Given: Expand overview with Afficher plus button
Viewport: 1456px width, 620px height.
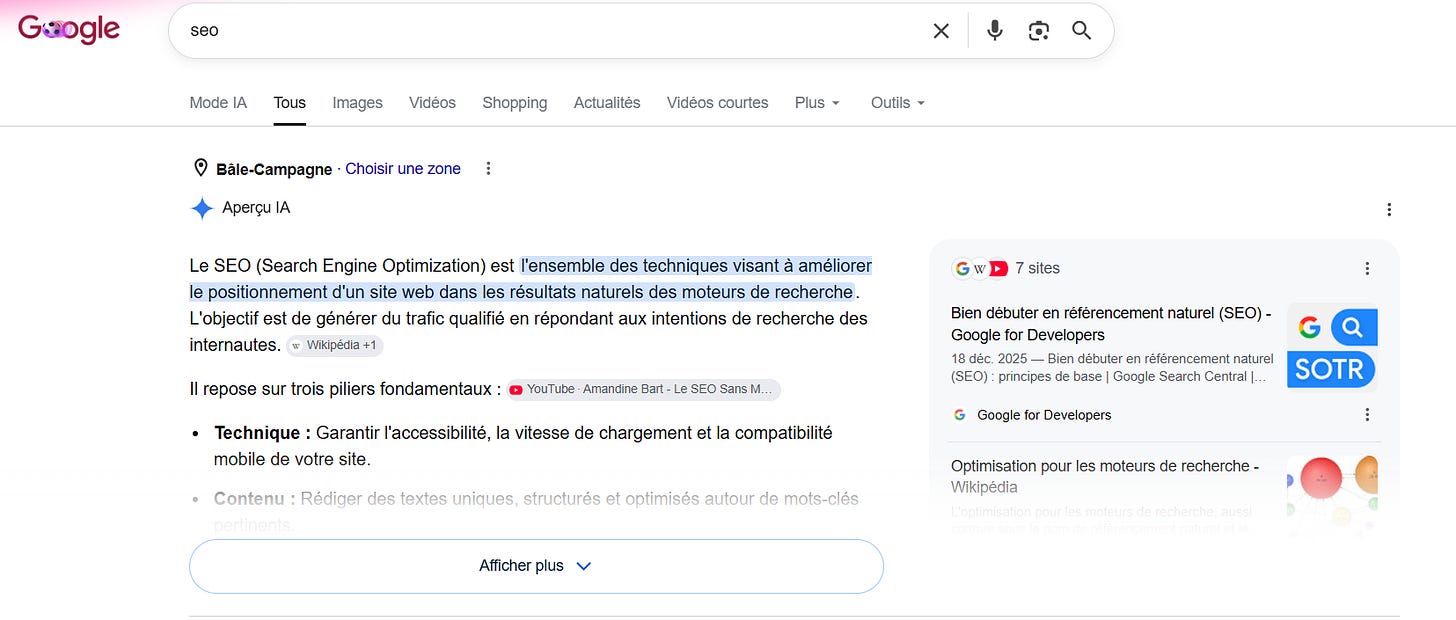Looking at the screenshot, I should [x=536, y=566].
